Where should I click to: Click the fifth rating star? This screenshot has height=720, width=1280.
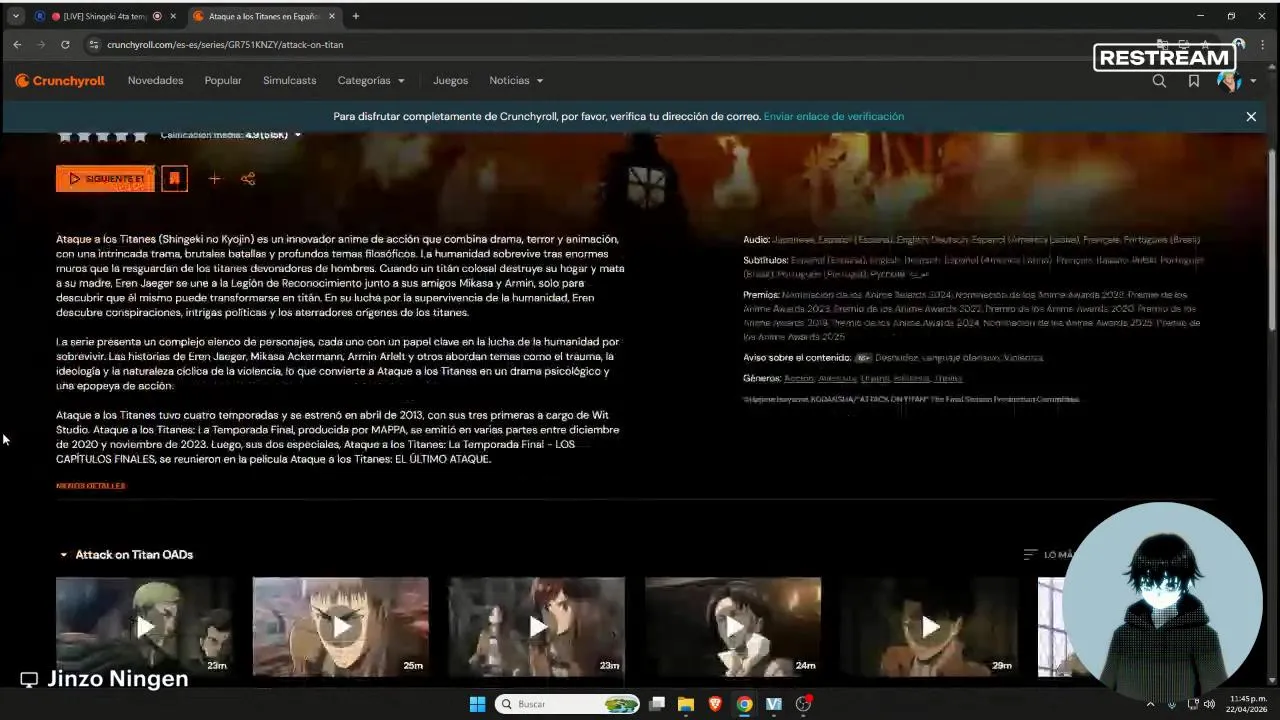(x=140, y=135)
